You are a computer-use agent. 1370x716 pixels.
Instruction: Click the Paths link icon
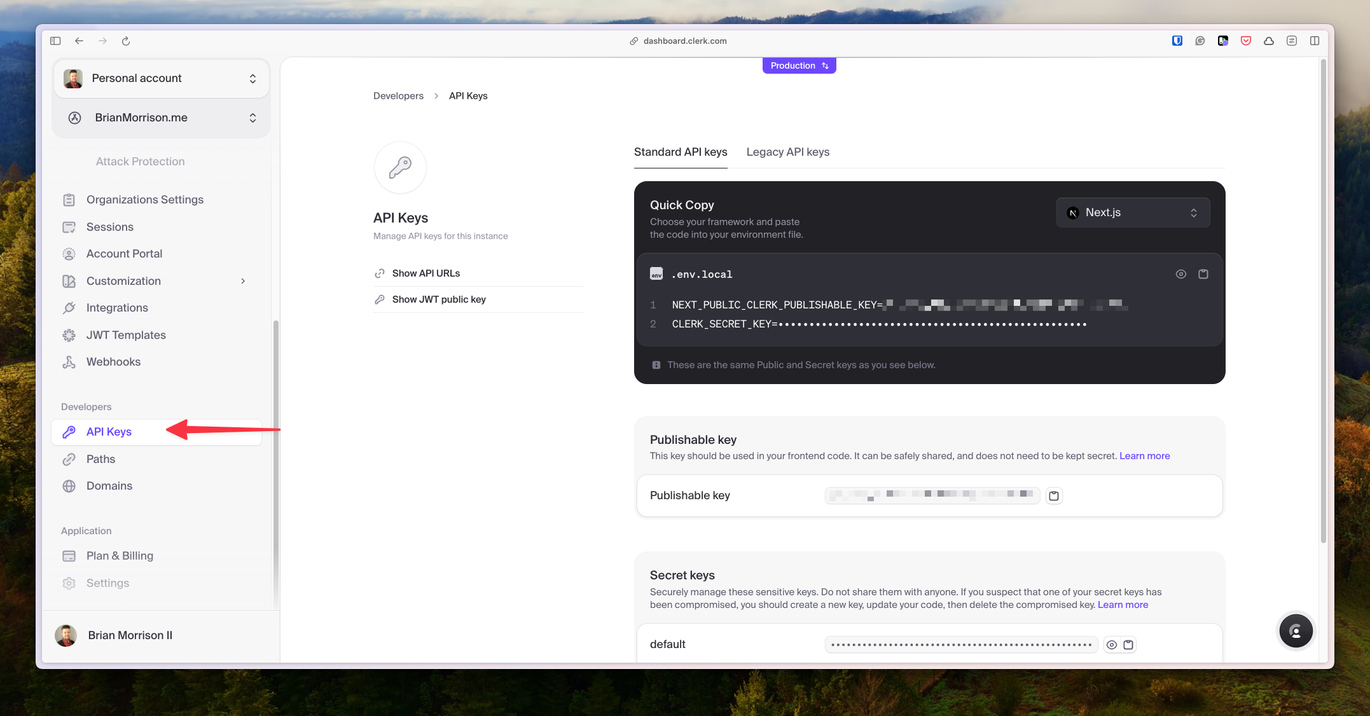click(x=69, y=459)
